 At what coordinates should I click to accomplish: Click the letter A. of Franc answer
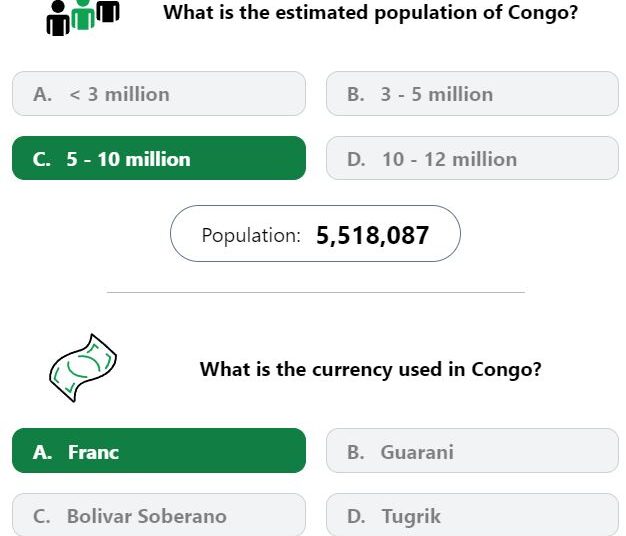tap(42, 452)
